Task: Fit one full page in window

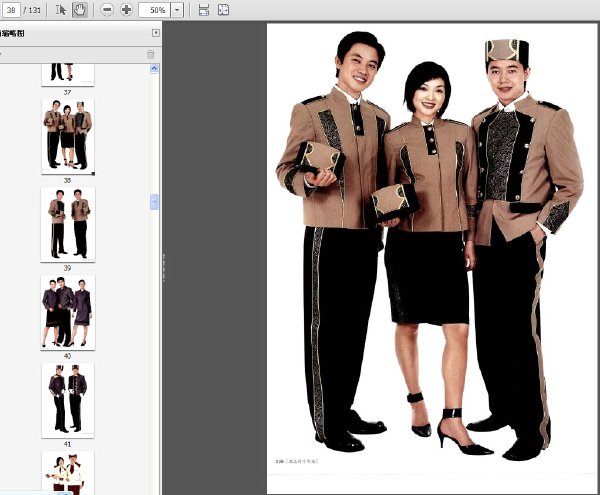Action: (x=223, y=10)
